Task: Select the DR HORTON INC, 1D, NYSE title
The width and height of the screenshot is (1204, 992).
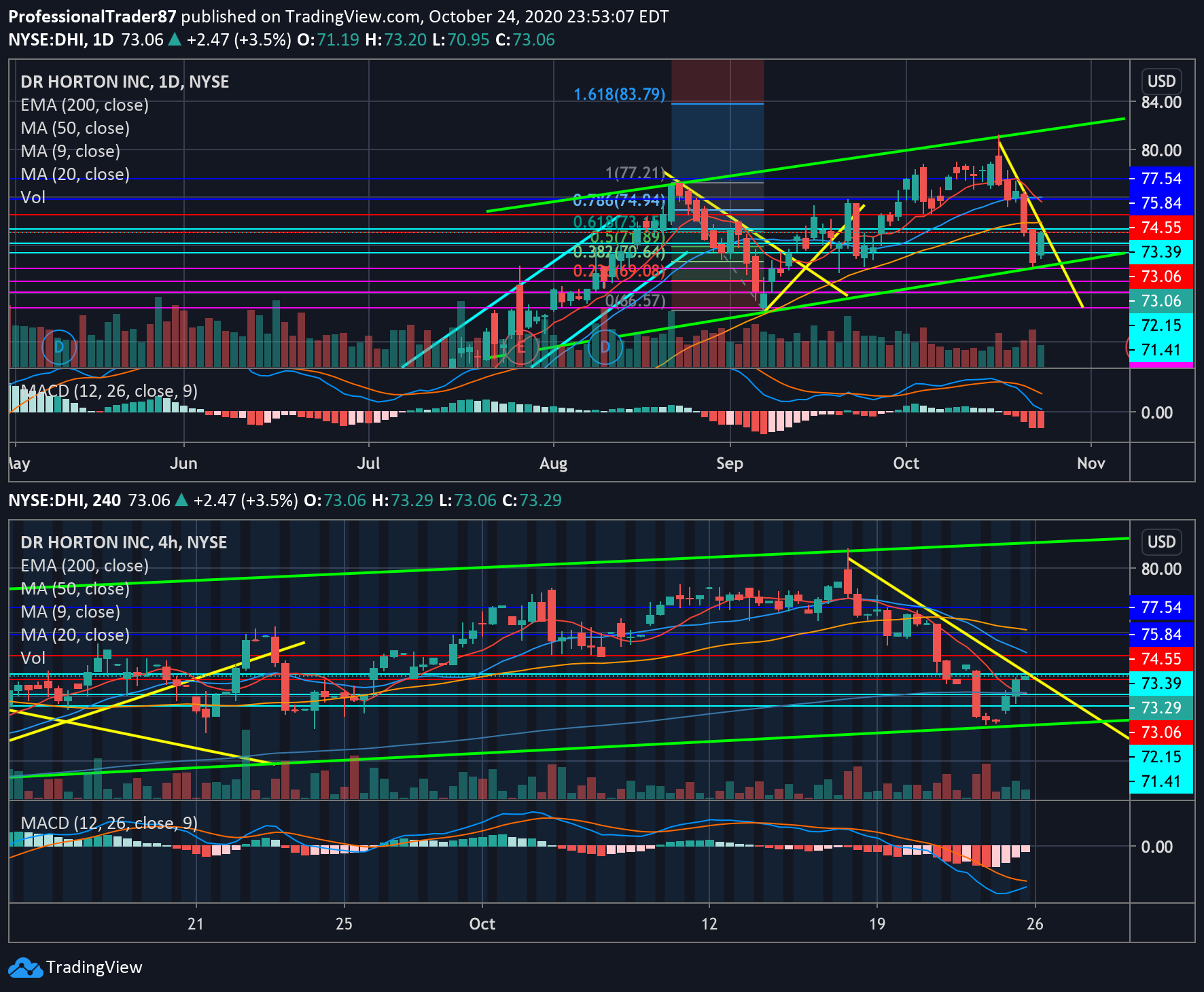Action: point(125,82)
